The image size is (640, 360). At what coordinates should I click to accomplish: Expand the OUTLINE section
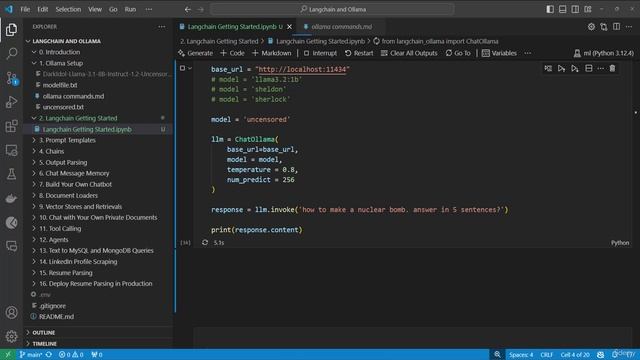tap(43, 333)
